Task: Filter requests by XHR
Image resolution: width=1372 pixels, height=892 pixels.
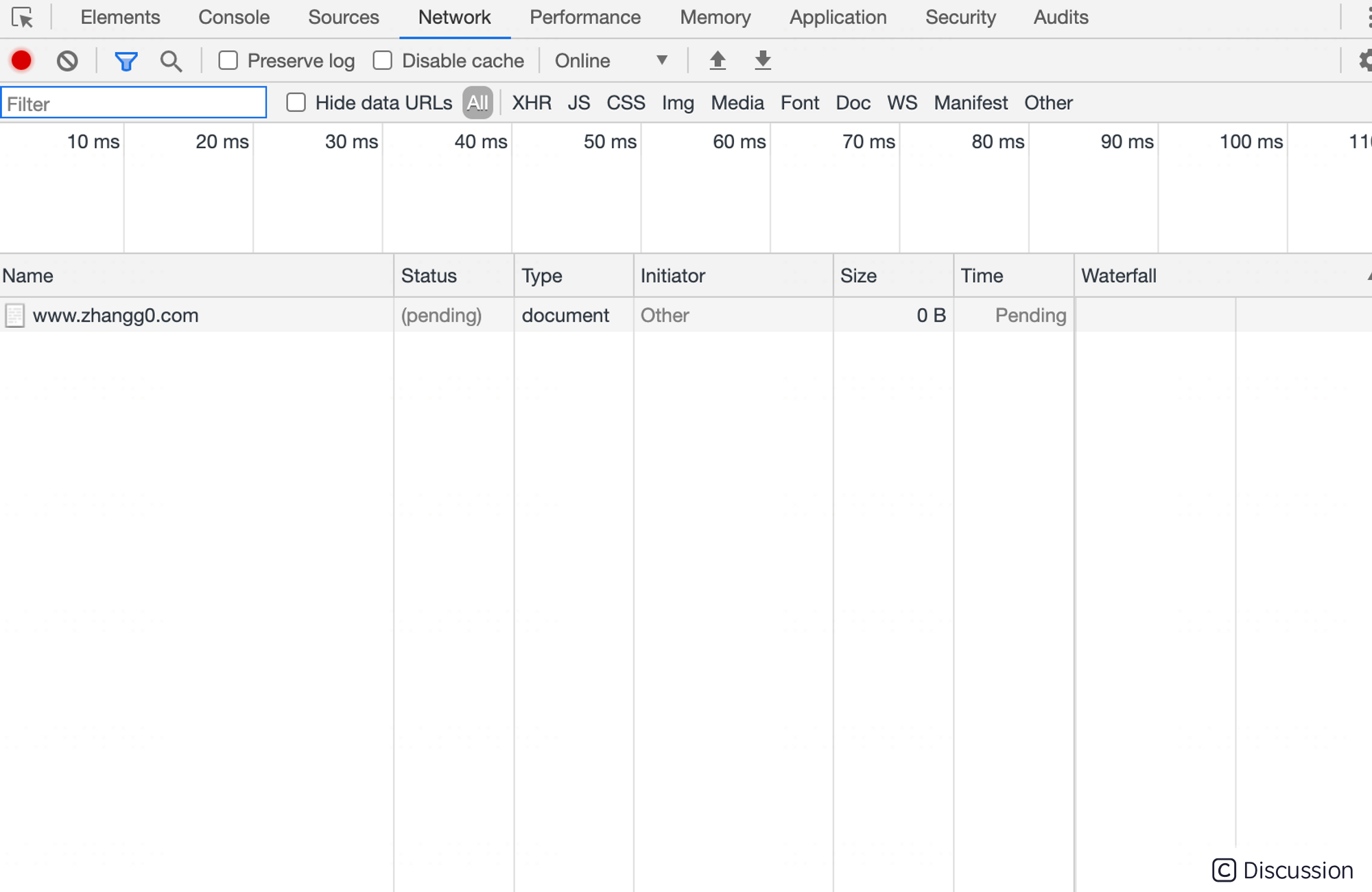Action: pyautogui.click(x=532, y=103)
